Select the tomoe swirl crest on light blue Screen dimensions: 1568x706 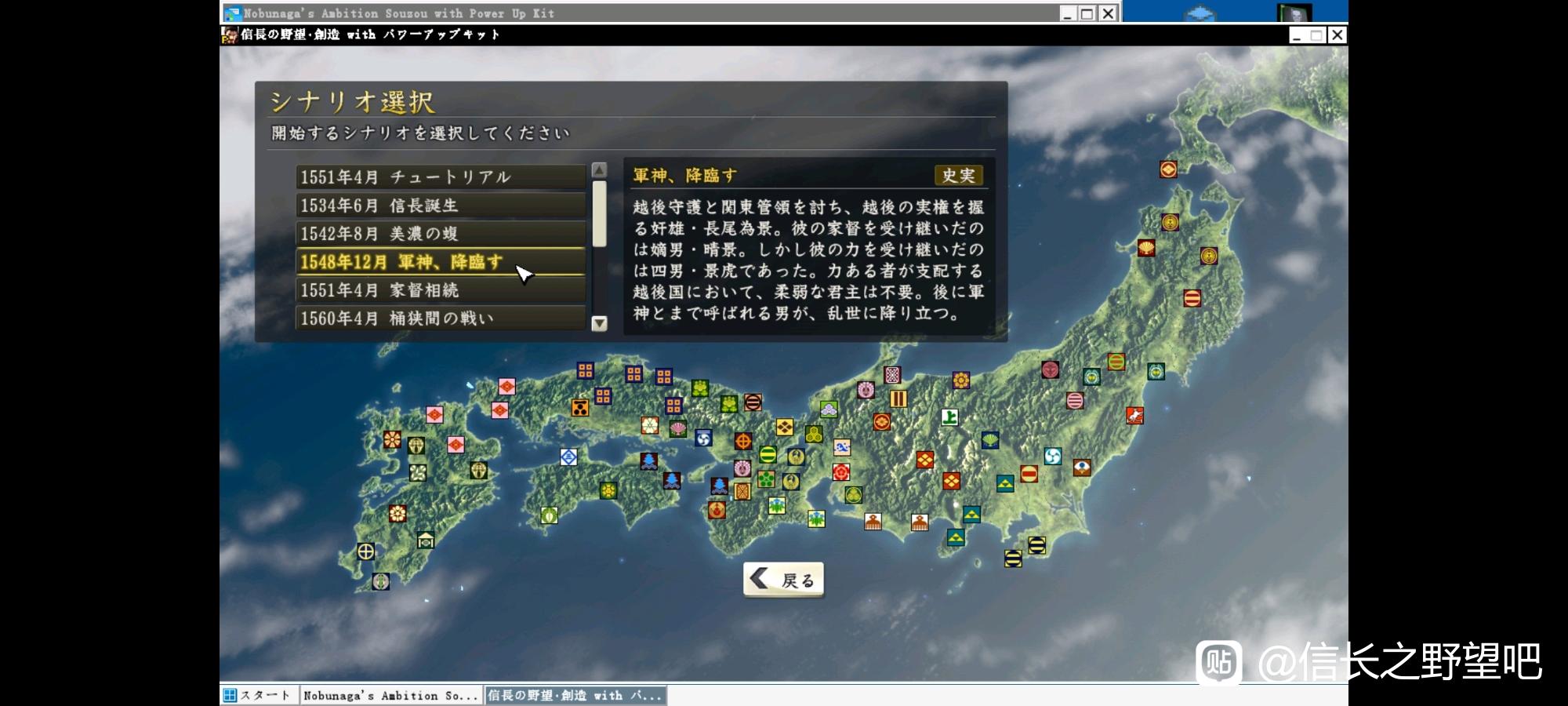1053,456
